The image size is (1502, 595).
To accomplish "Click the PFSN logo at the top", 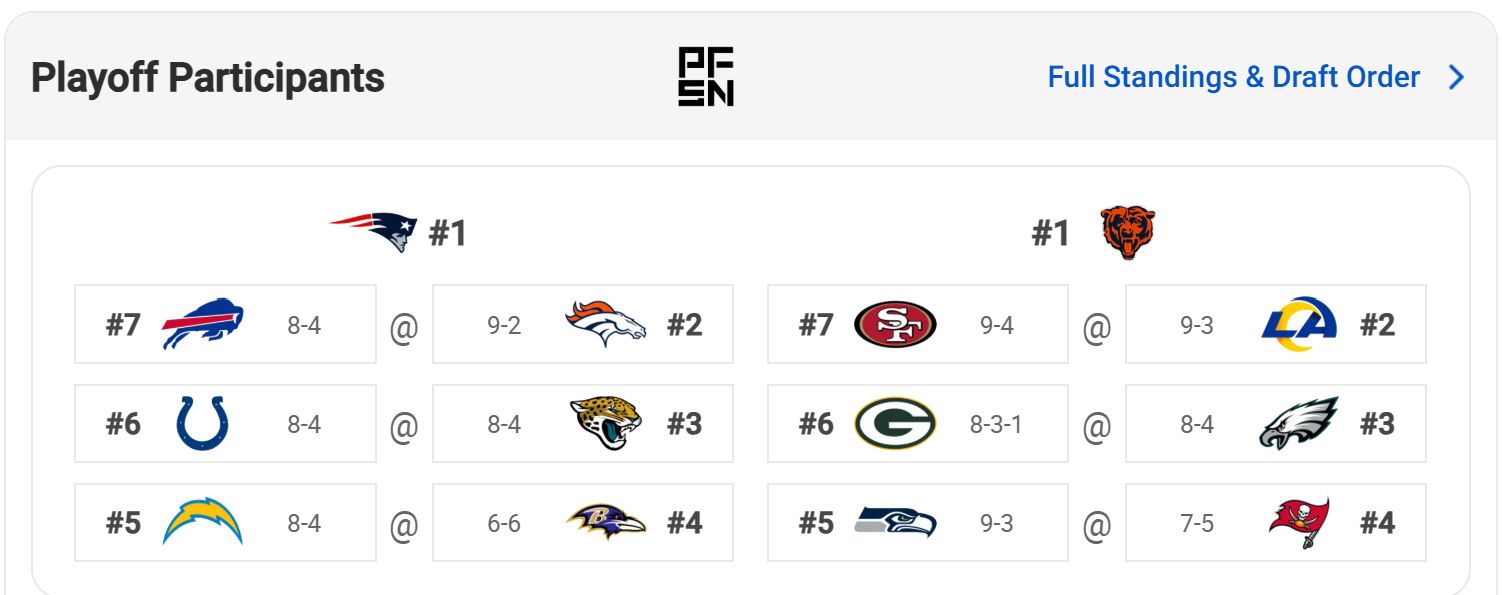I will (x=706, y=77).
